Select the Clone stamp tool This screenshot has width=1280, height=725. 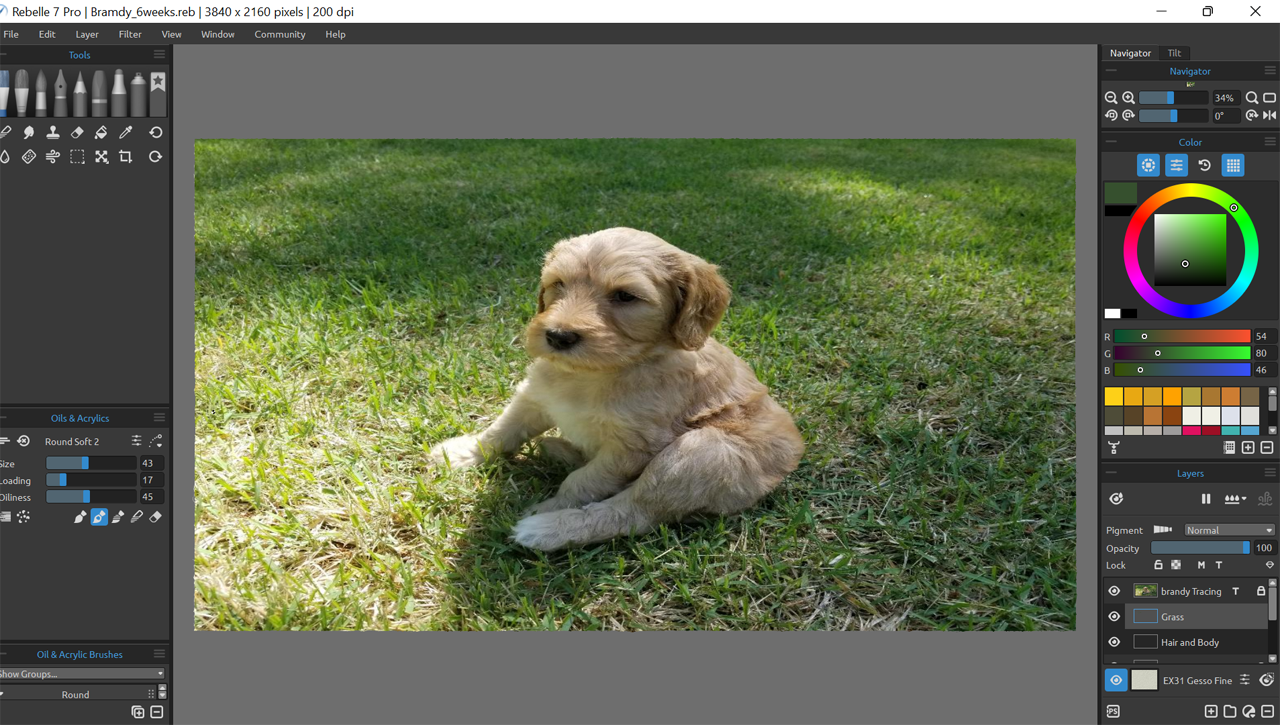[52, 132]
